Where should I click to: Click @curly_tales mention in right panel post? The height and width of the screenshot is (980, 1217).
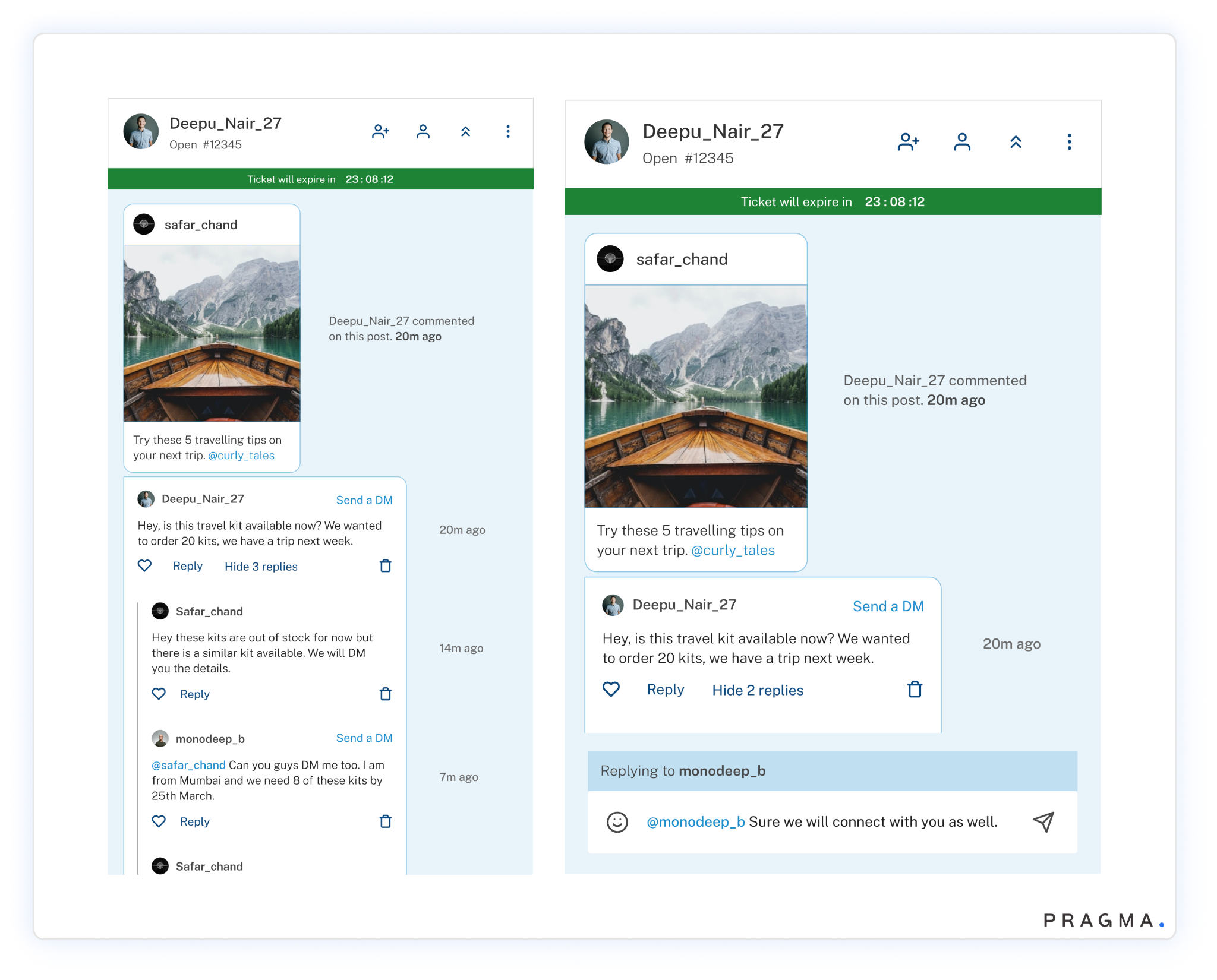coord(733,550)
